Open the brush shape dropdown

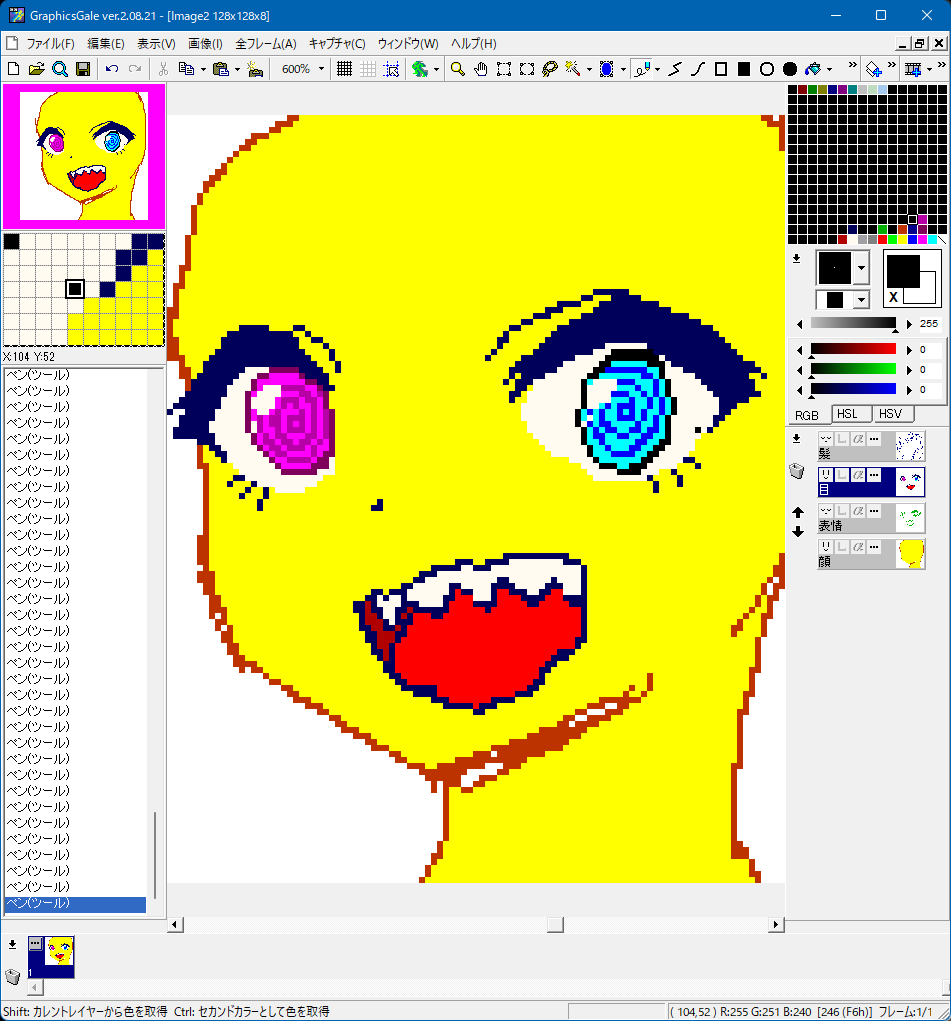[x=861, y=268]
